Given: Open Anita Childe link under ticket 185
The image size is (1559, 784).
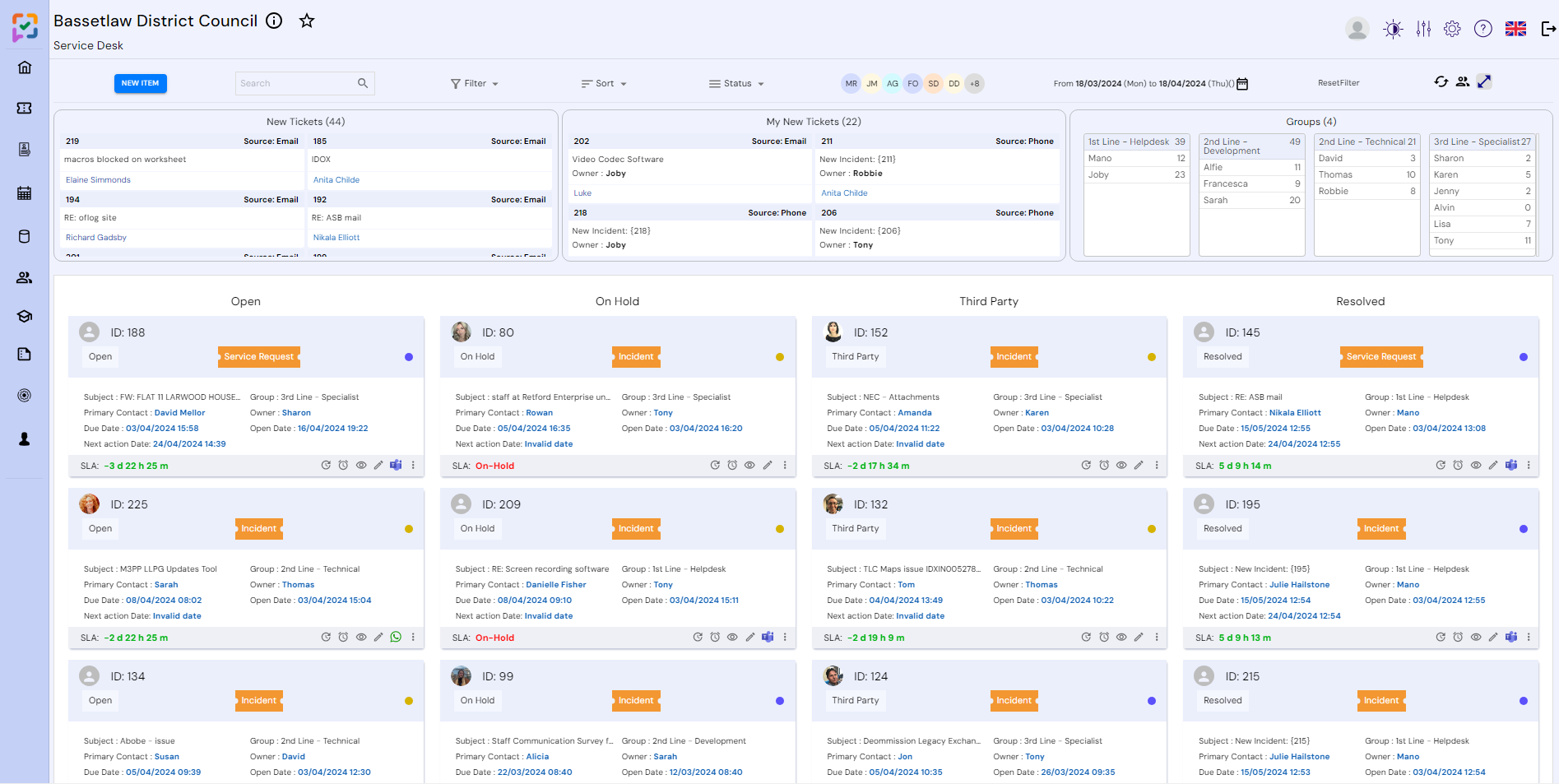Looking at the screenshot, I should [x=336, y=180].
